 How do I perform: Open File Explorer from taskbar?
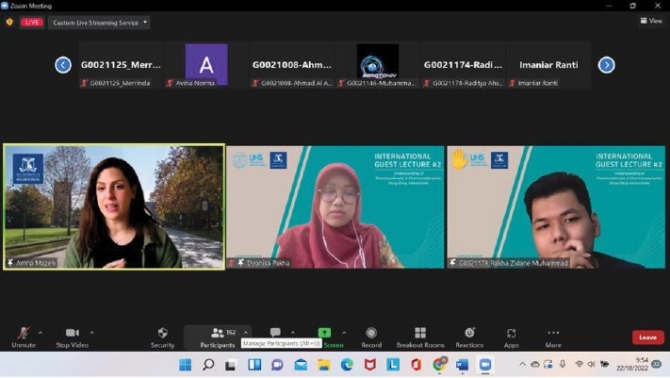324,365
